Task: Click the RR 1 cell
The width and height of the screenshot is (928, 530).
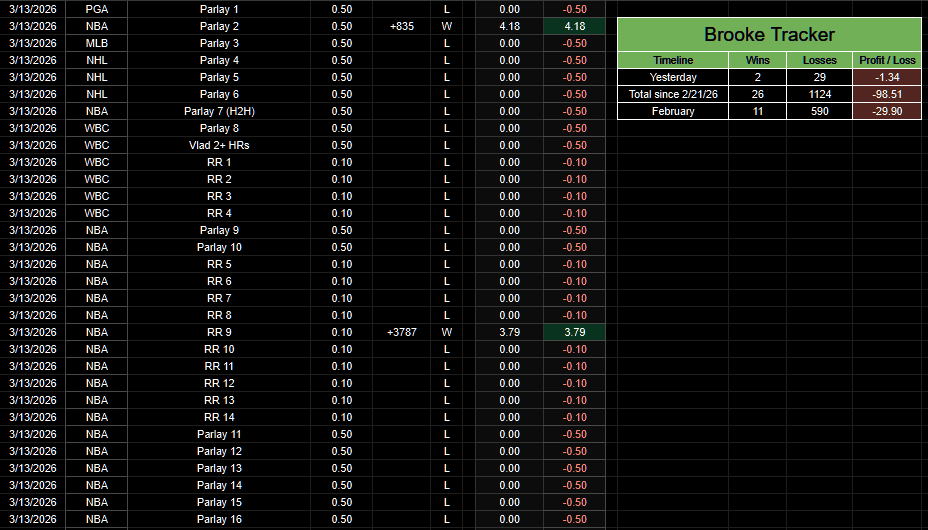Action: (x=219, y=162)
